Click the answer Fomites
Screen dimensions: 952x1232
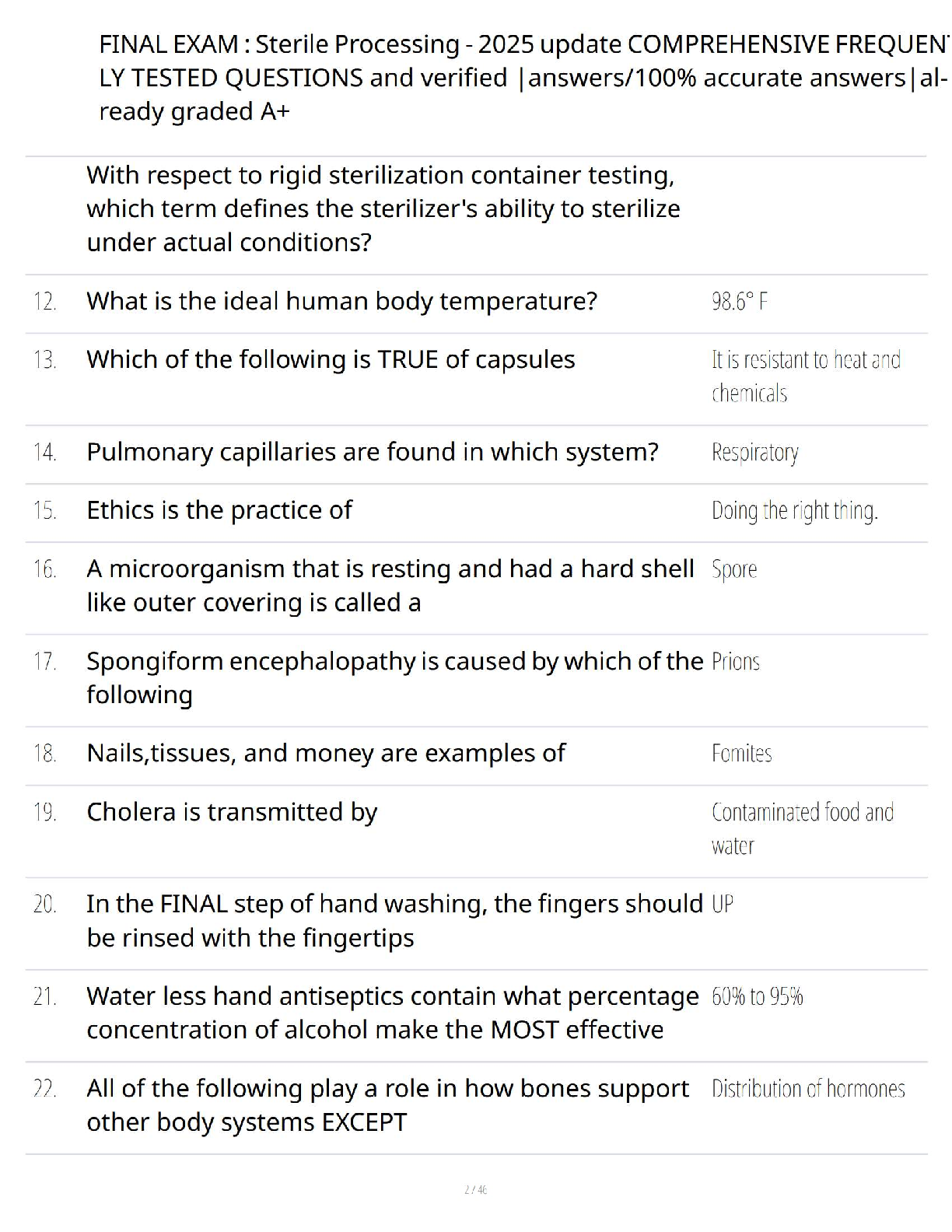click(741, 754)
